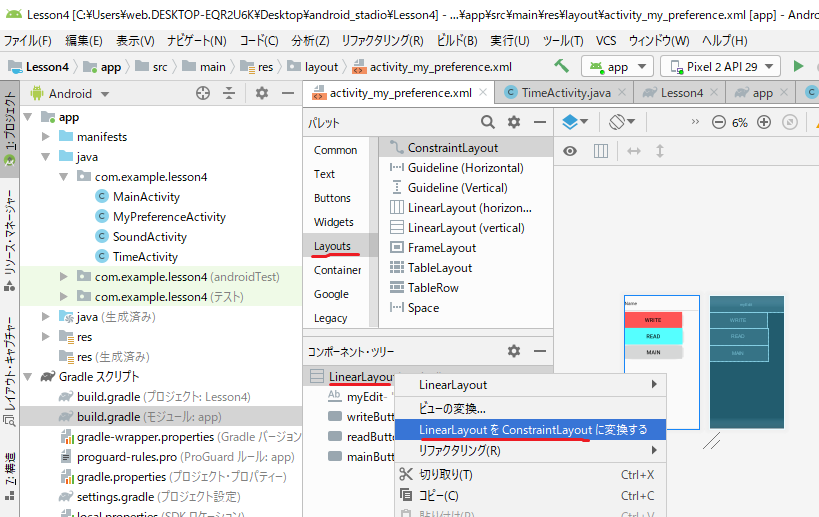The height and width of the screenshot is (517, 819).
Task: Collapse the com.example.lesson4 package
Action: pyautogui.click(x=64, y=177)
